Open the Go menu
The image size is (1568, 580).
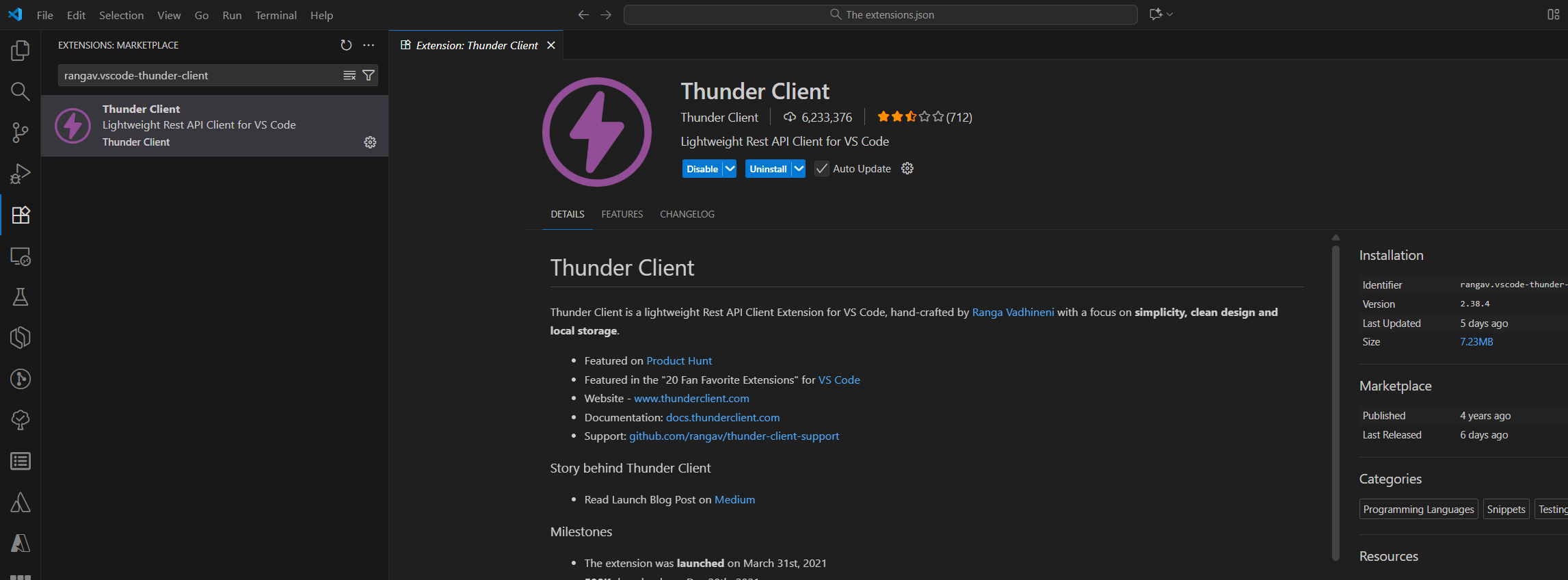(x=202, y=15)
